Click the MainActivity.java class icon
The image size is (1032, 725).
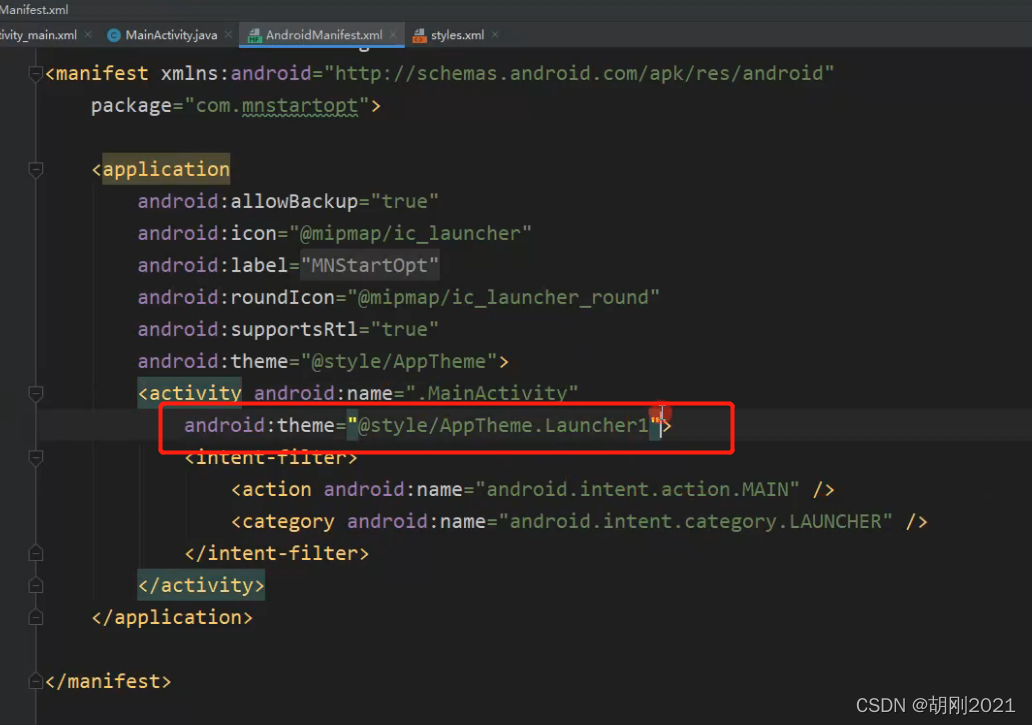point(114,36)
